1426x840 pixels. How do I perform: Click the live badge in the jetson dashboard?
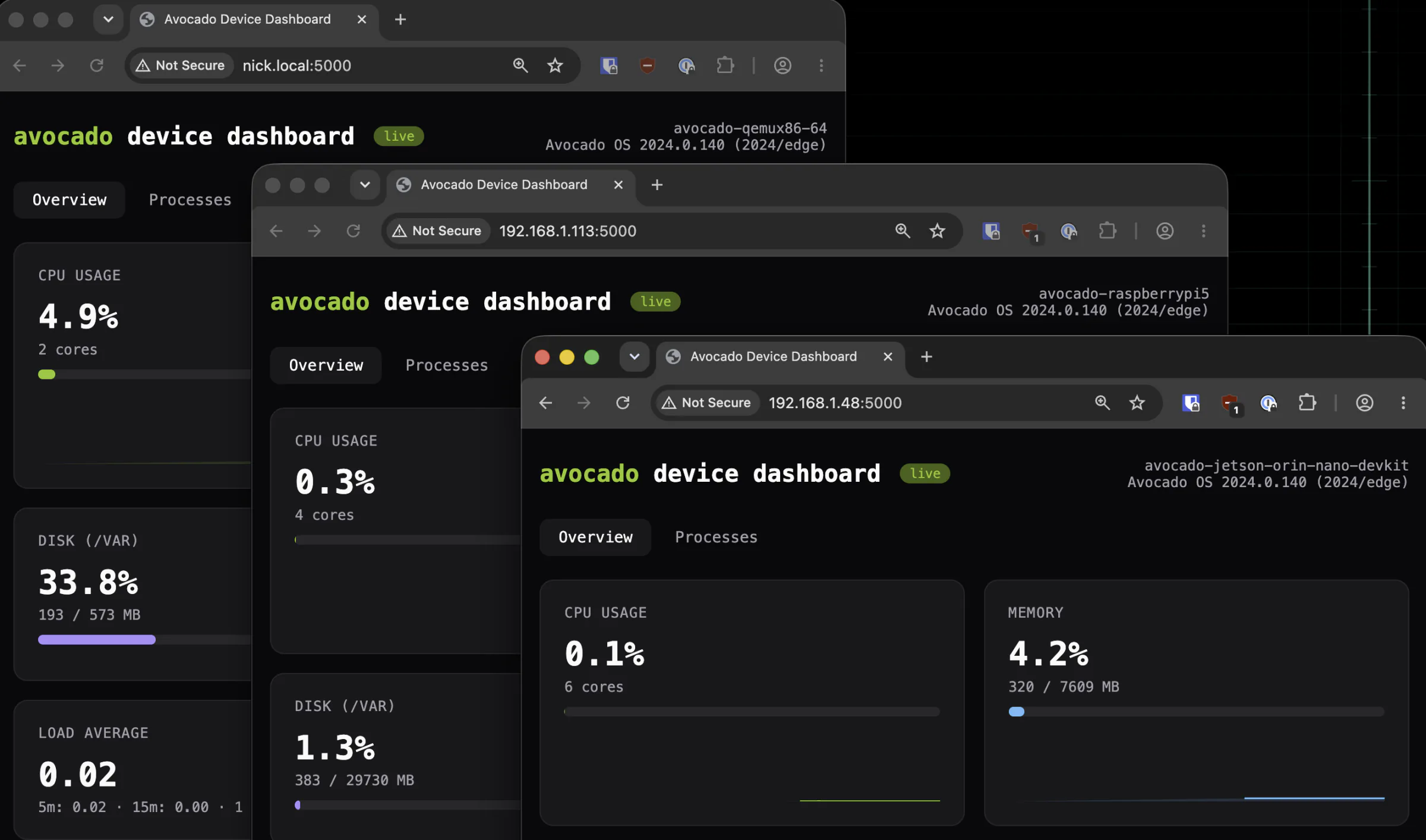click(x=925, y=473)
